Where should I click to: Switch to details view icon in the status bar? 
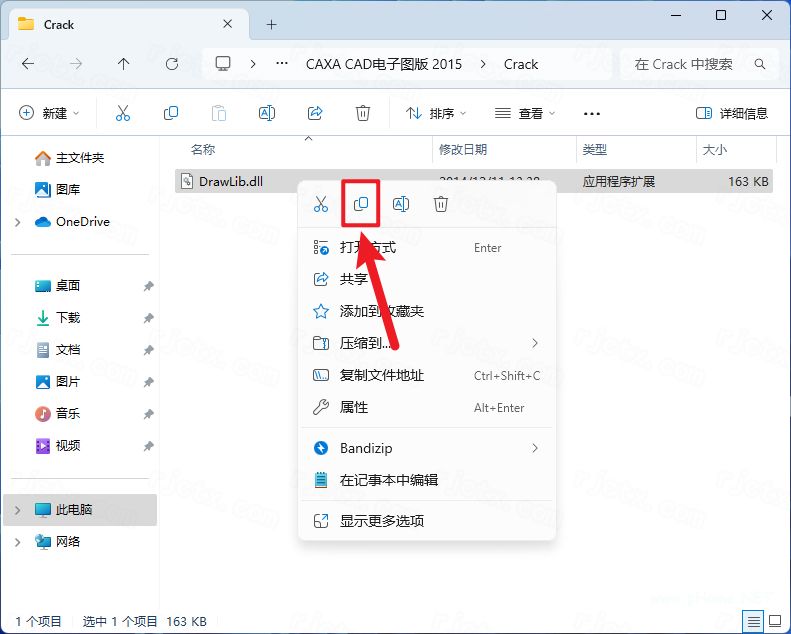pos(753,621)
